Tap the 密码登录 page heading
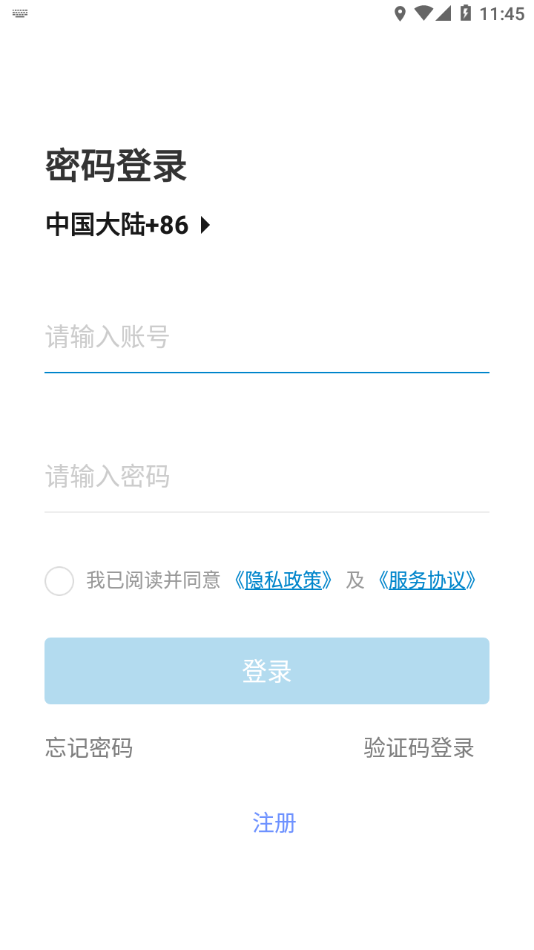Viewport: 534px width, 950px height. pos(116,165)
